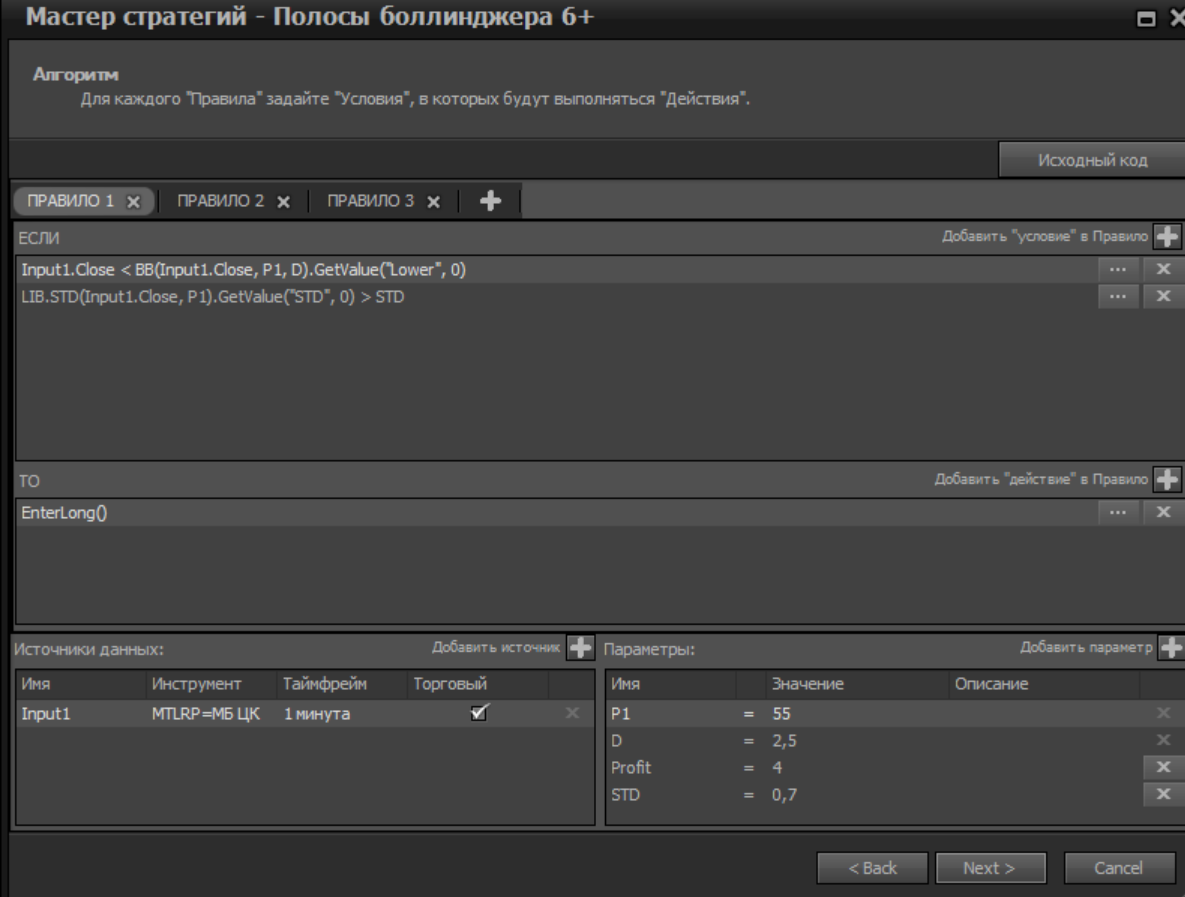Screen dimensions: 1185x897
Task: Click the Исходный код button
Action: pyautogui.click(x=1090, y=160)
